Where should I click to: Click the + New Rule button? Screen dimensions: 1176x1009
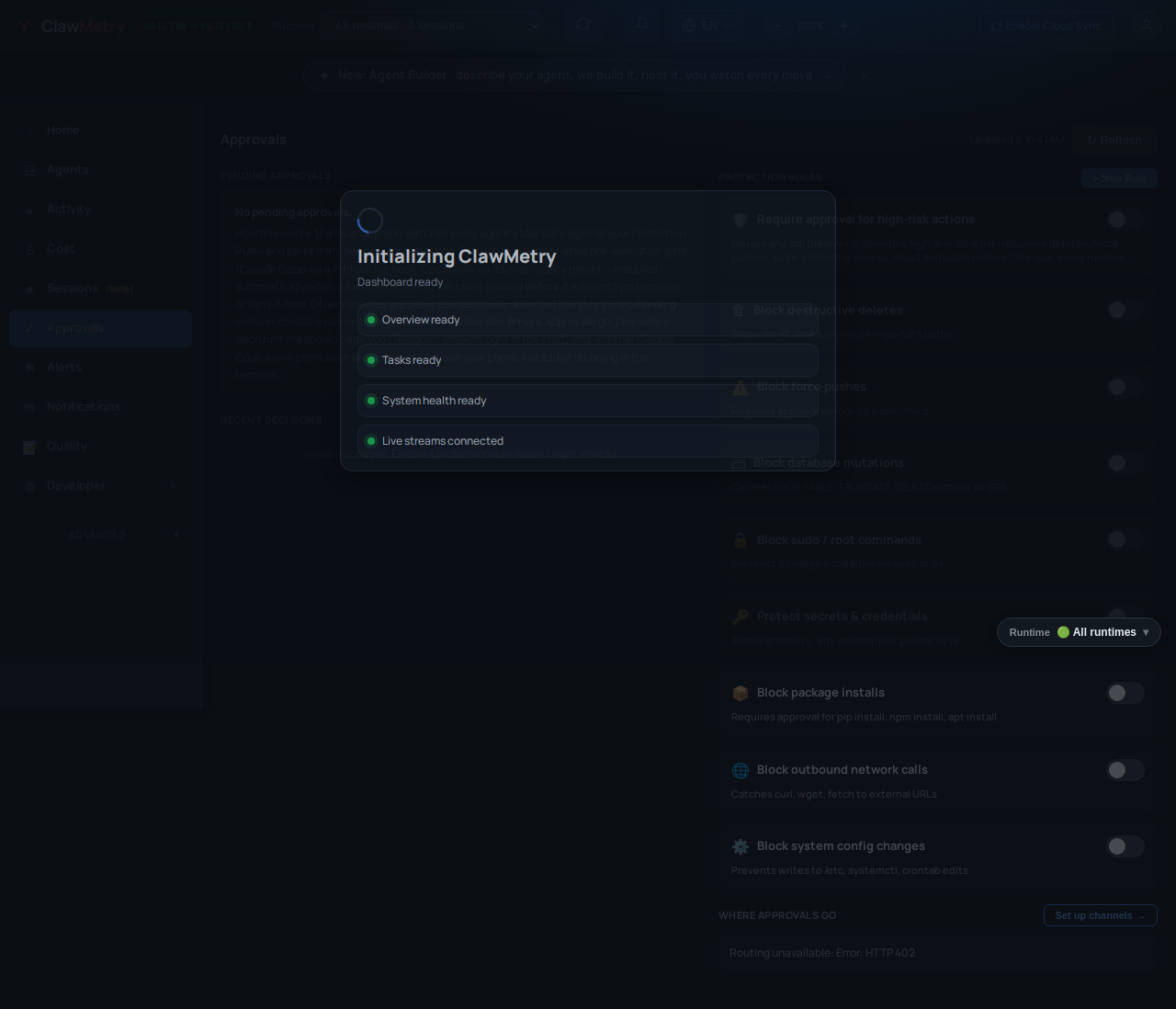click(1119, 178)
